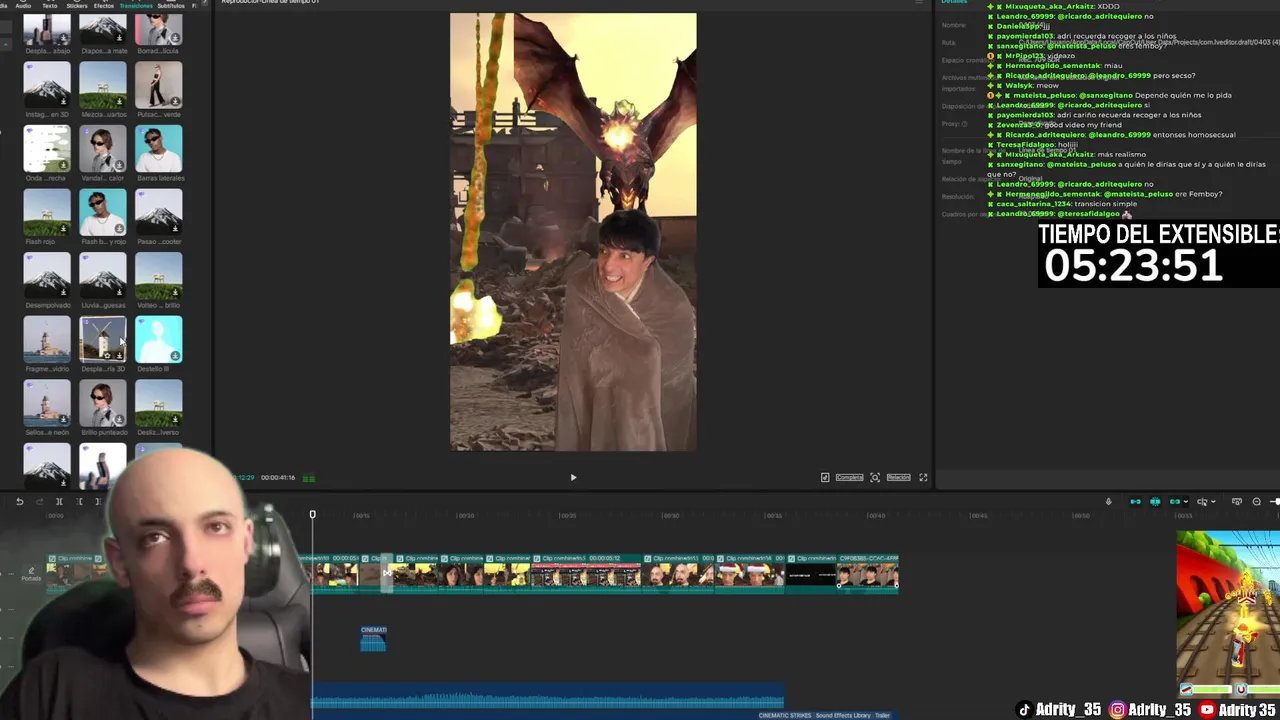Select the Destello III transition
Screen dimensions: 1280x720
coord(159,339)
